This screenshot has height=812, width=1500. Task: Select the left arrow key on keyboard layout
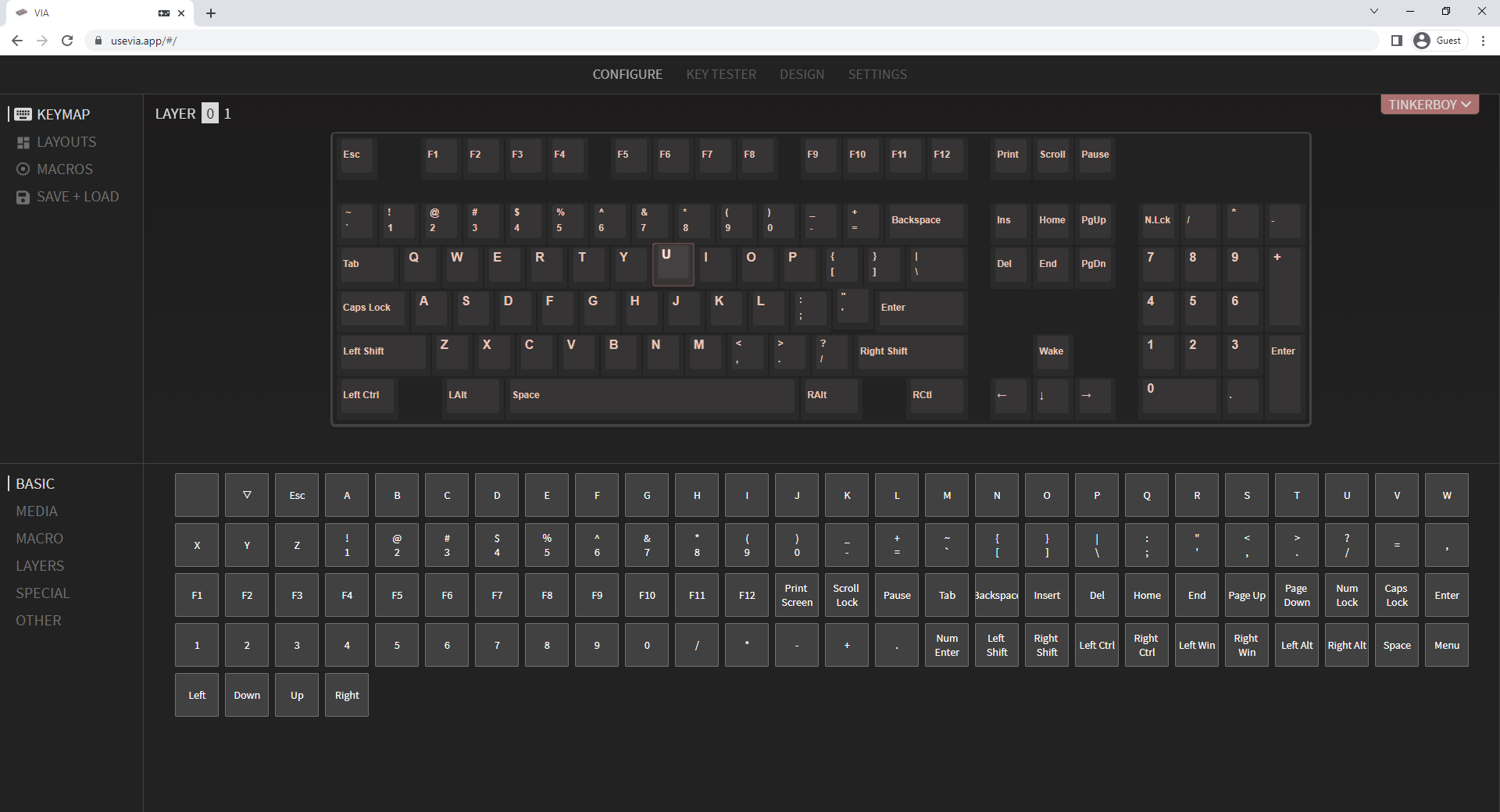point(1010,397)
